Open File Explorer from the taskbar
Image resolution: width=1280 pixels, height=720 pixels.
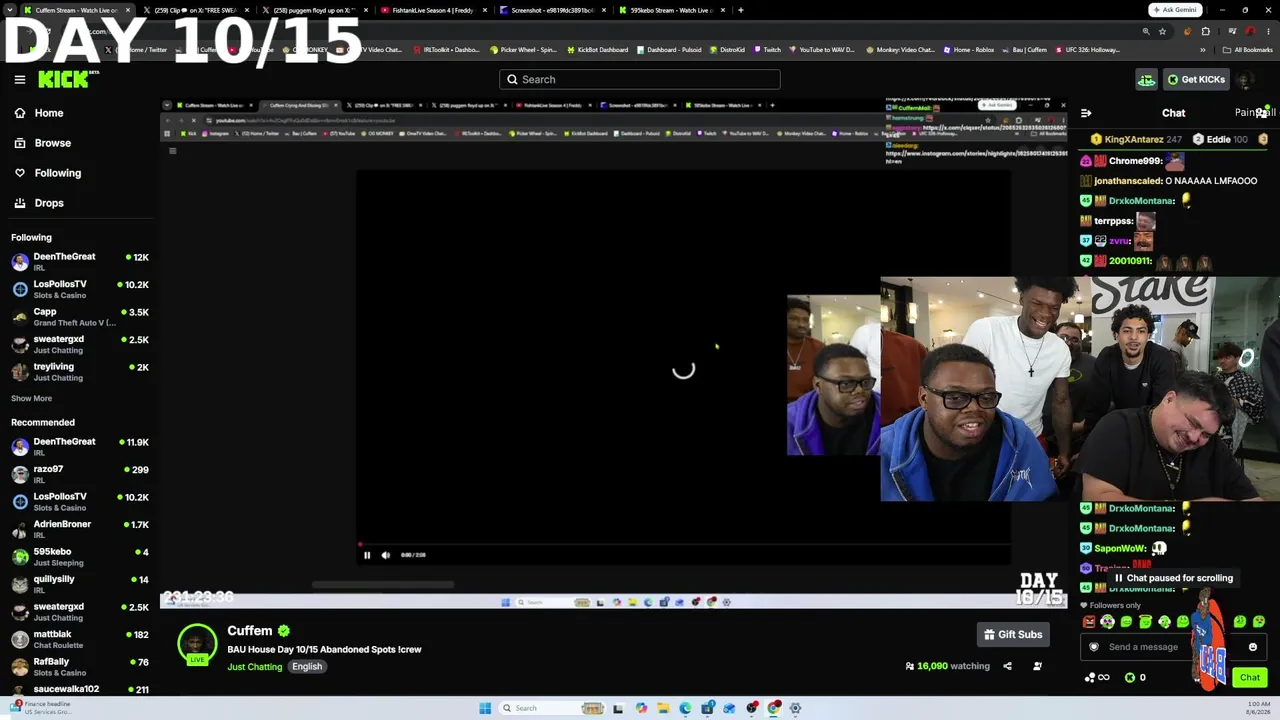point(663,708)
